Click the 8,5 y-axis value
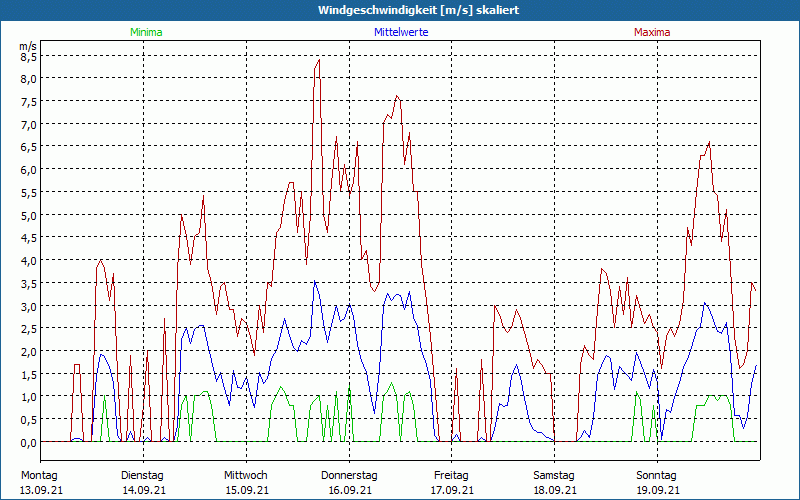This screenshot has width=800, height=500. pos(29,57)
